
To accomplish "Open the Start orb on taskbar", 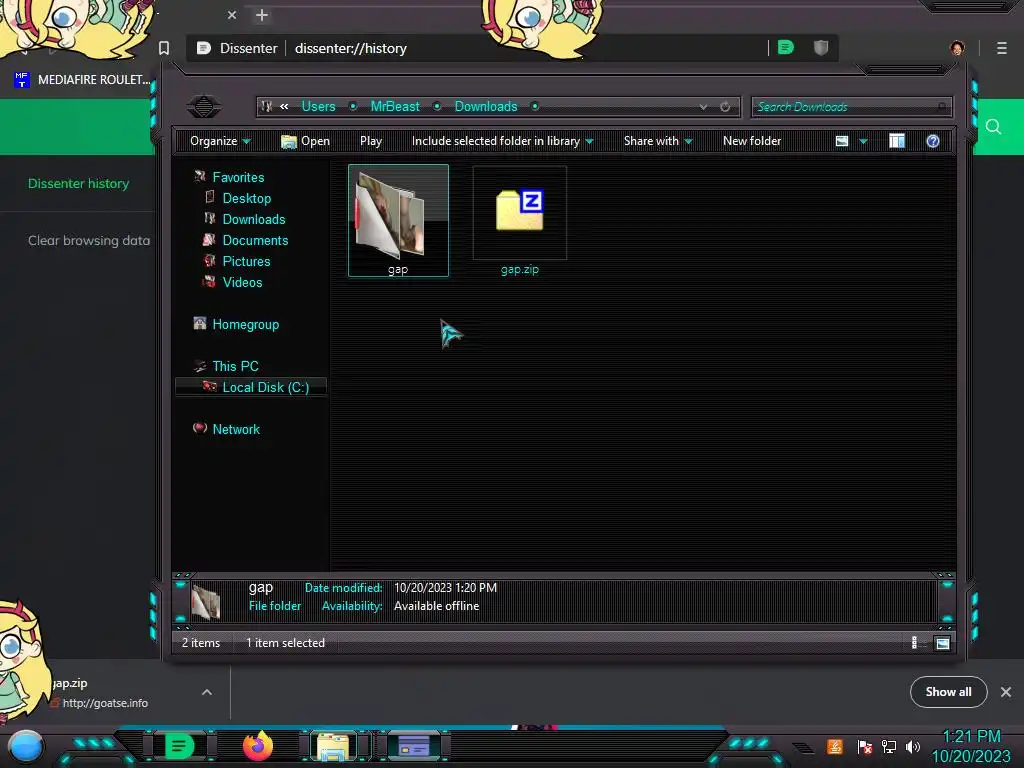I will pos(25,746).
